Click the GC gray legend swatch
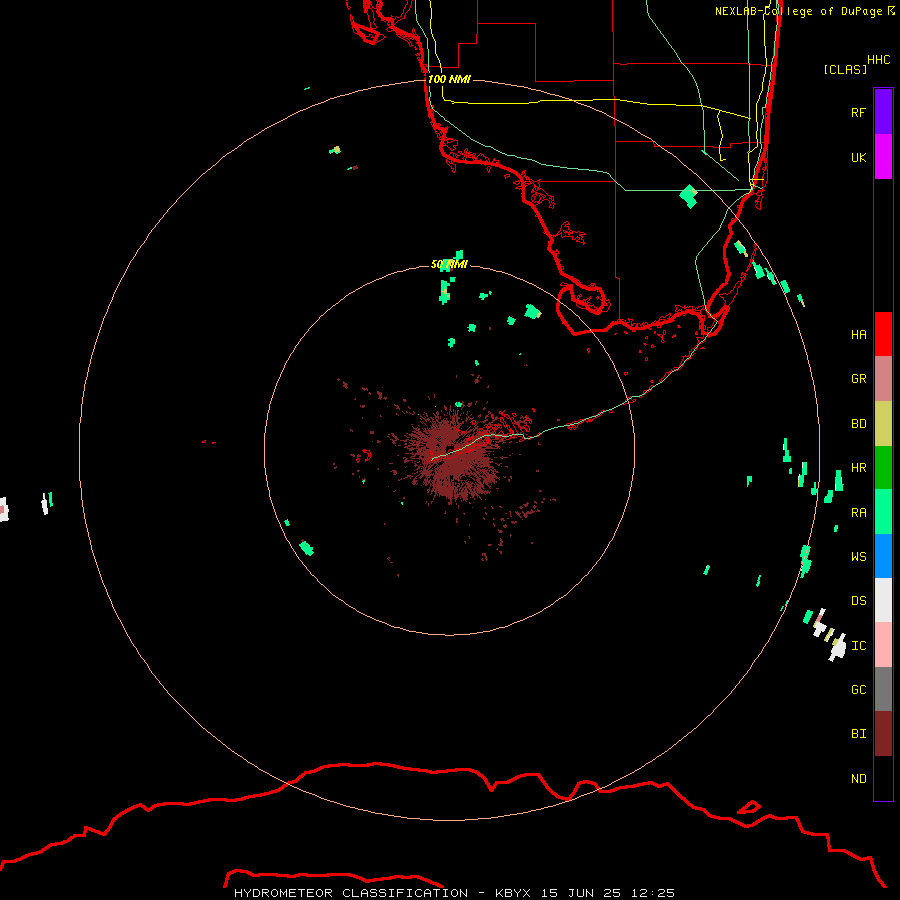The image size is (900, 900). (883, 689)
